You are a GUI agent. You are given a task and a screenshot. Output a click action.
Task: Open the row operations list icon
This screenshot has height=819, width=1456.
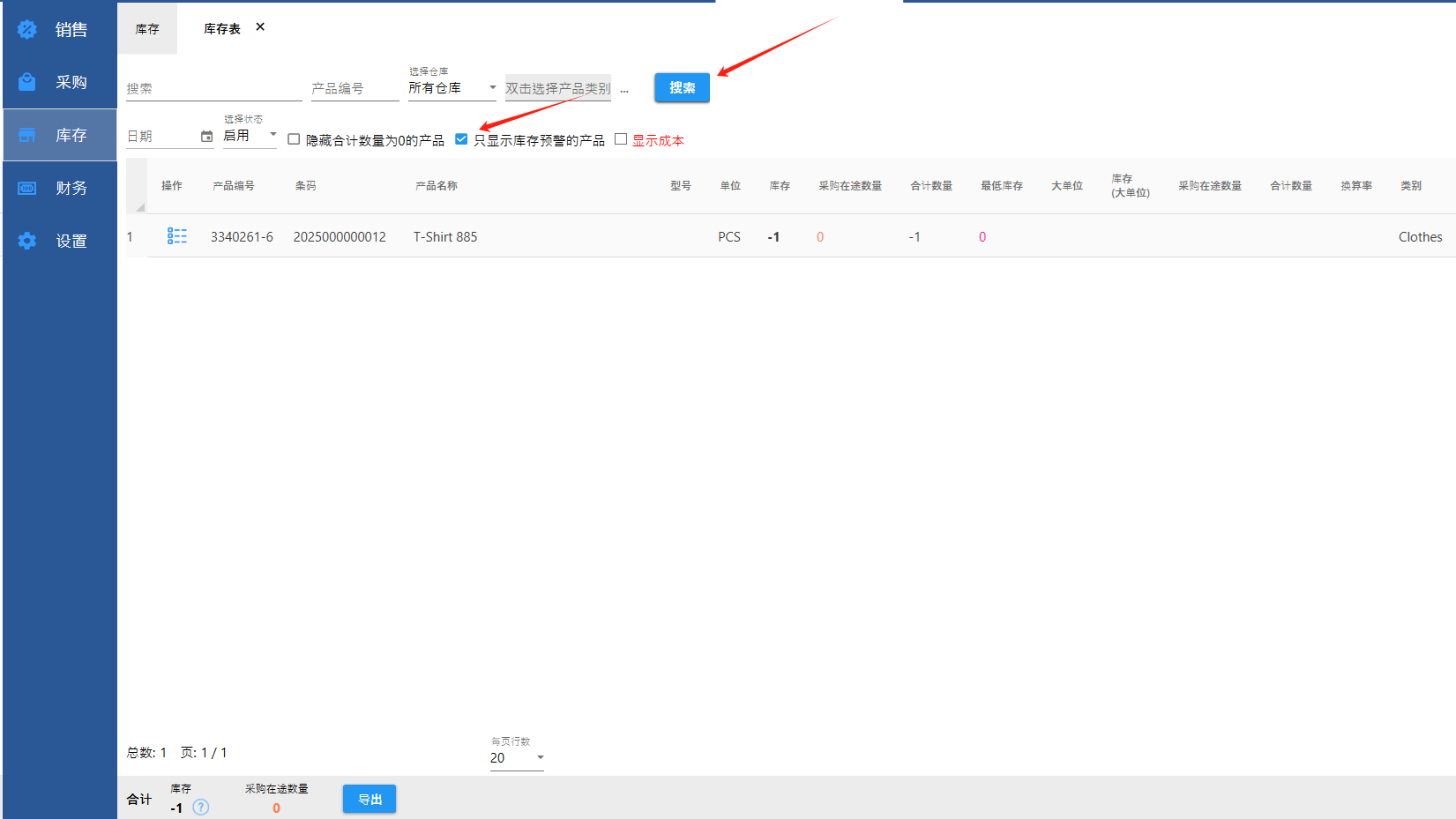177,236
